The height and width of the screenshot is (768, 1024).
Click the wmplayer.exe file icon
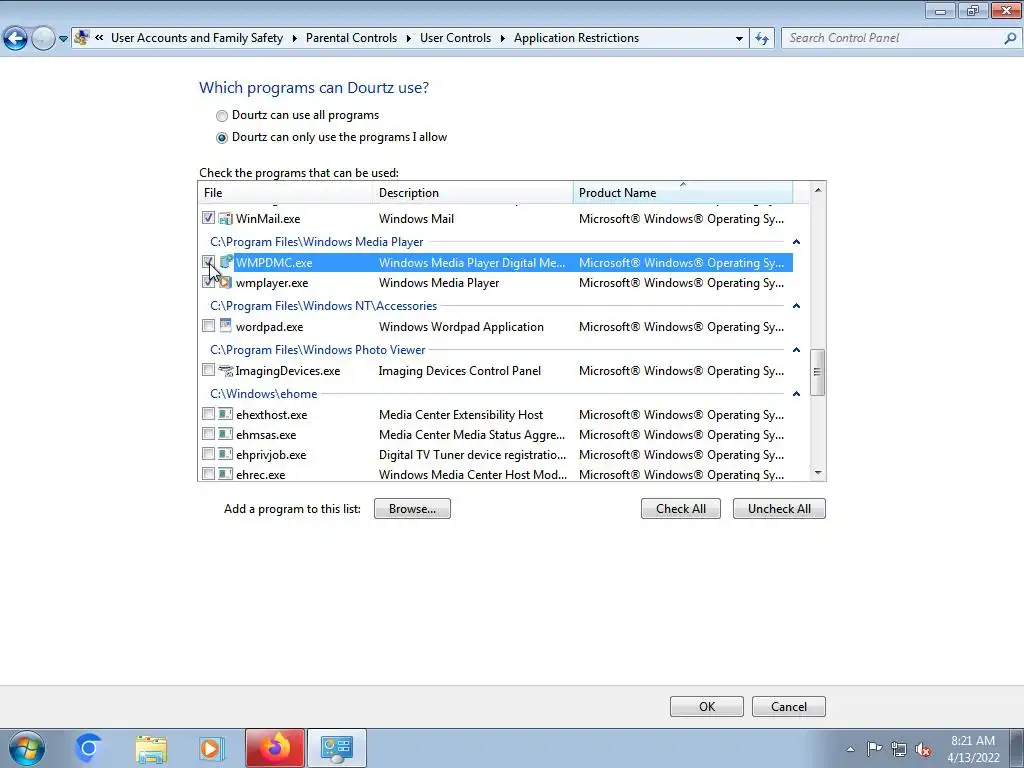(x=225, y=283)
